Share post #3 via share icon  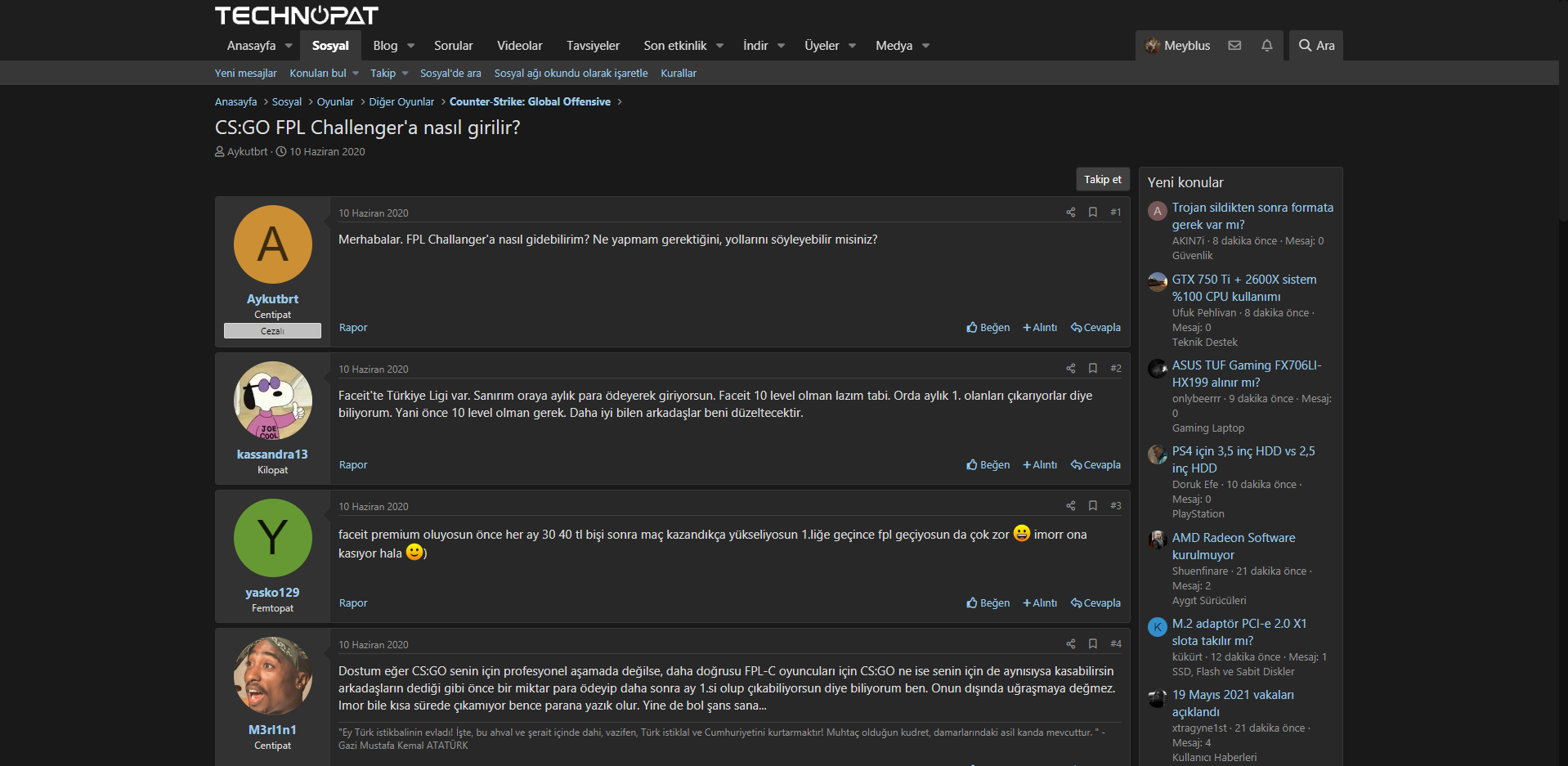pyautogui.click(x=1070, y=506)
